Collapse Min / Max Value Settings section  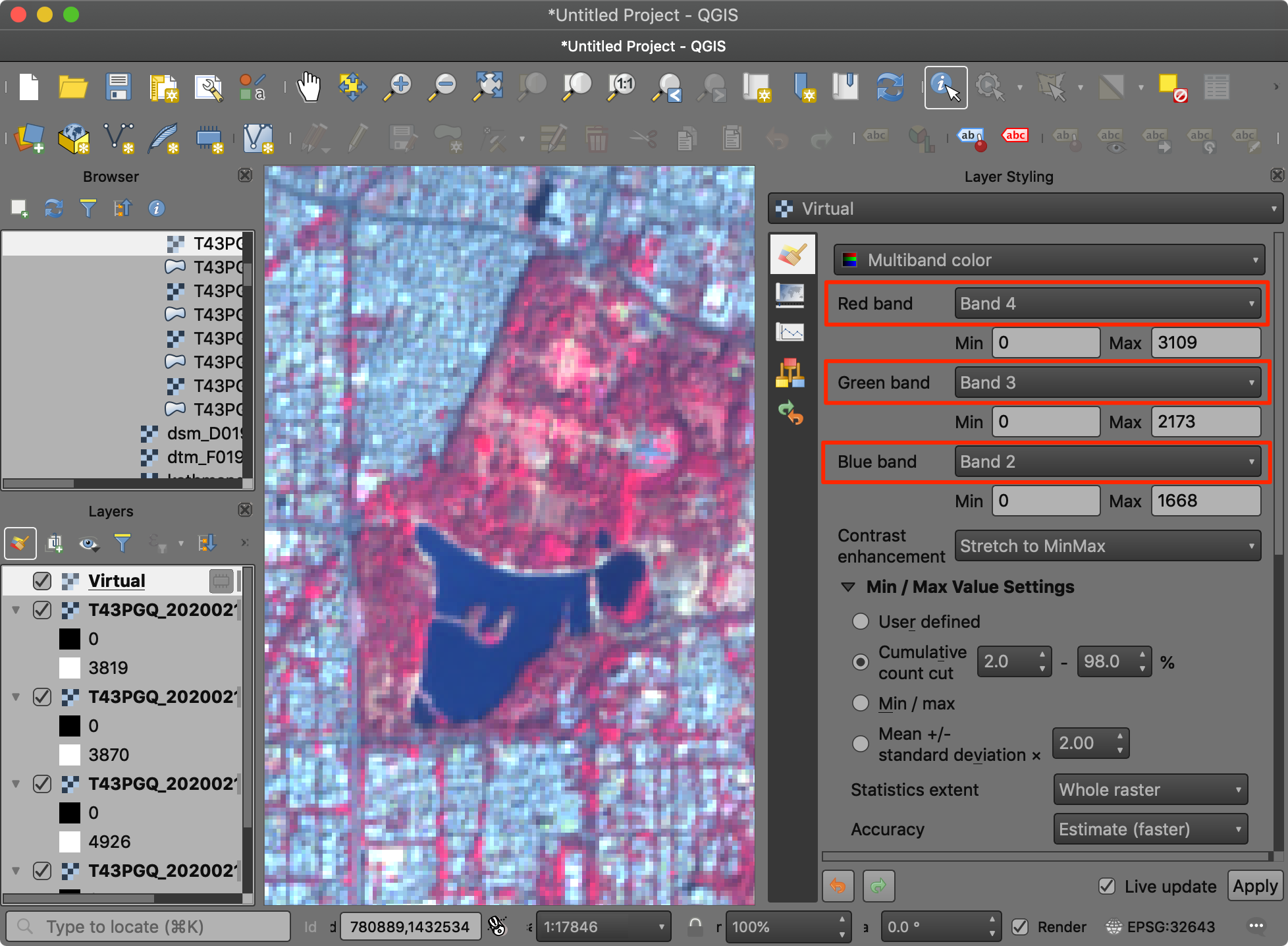point(848,587)
